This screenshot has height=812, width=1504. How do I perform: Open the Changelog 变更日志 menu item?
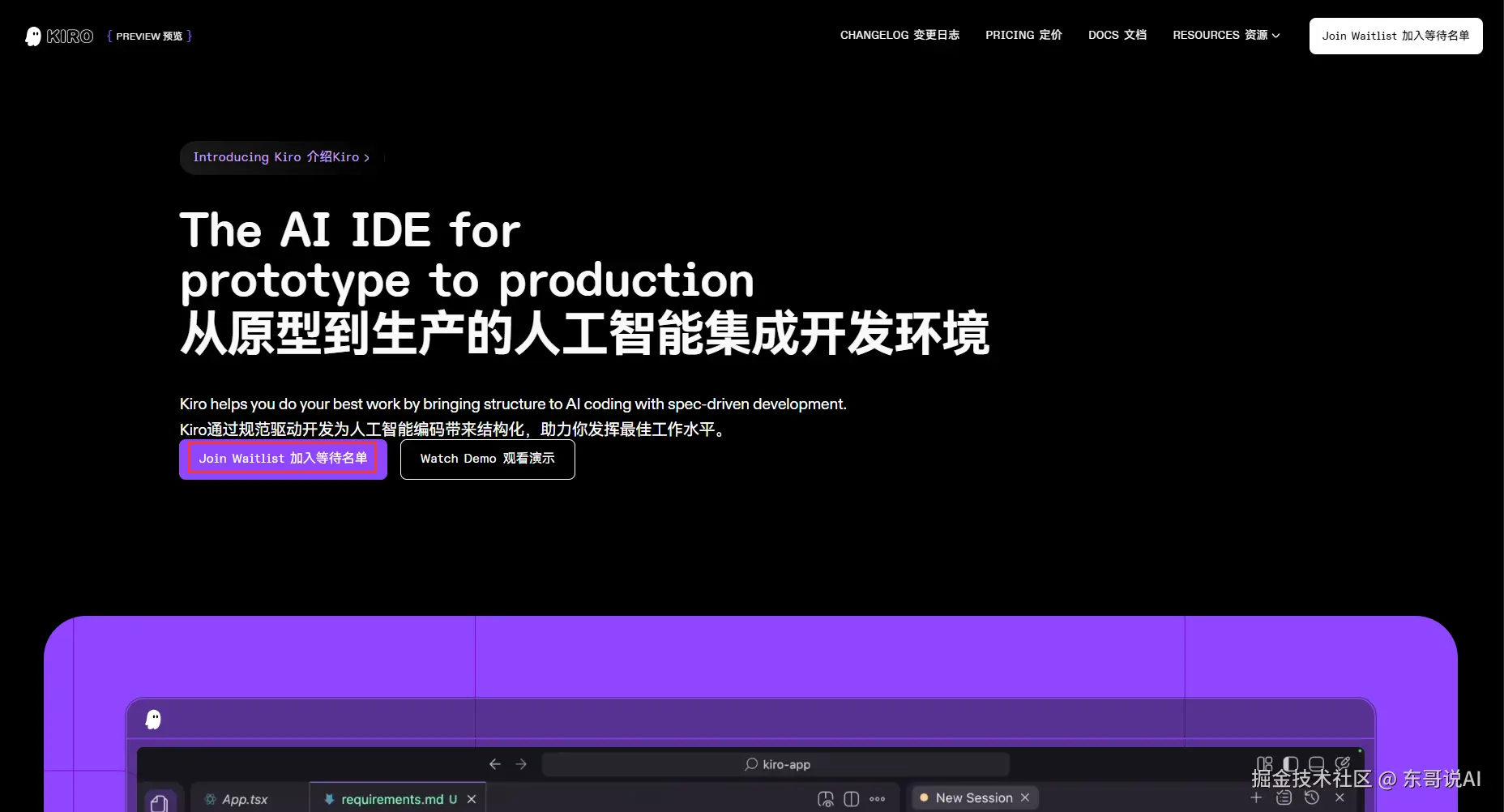pos(899,36)
